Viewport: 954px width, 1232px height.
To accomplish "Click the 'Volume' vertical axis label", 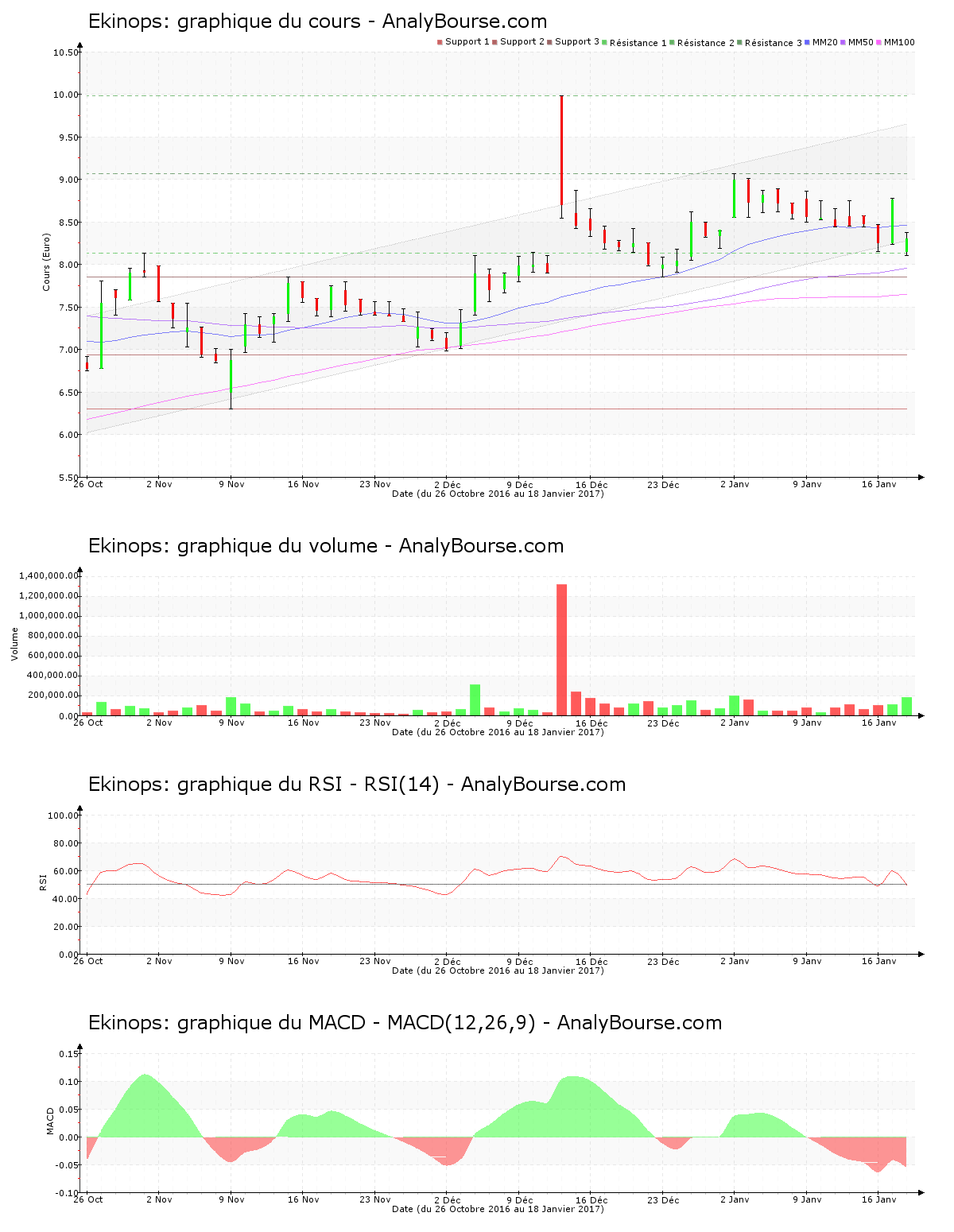I will 14,644.
